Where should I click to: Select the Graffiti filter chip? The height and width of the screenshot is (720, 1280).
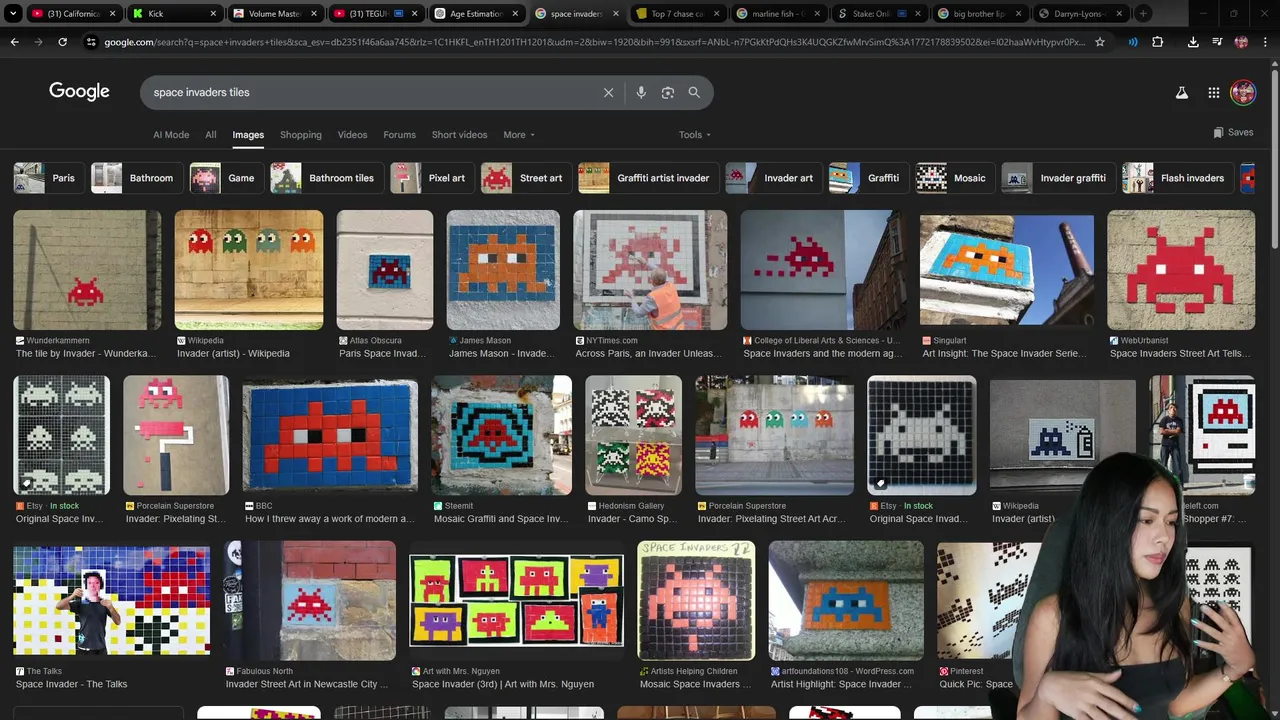[867, 178]
